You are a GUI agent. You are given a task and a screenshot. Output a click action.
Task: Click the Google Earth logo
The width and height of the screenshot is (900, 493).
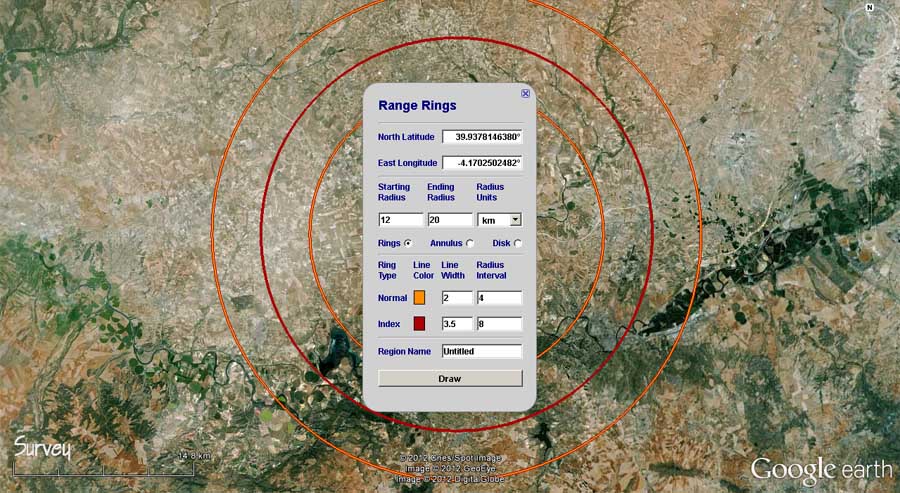click(x=820, y=470)
